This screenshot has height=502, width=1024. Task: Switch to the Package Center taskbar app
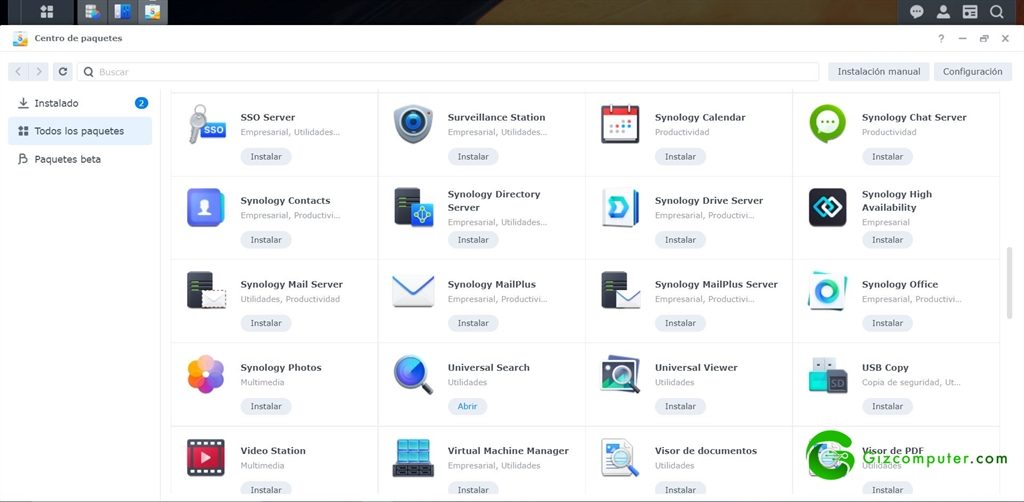click(x=152, y=12)
